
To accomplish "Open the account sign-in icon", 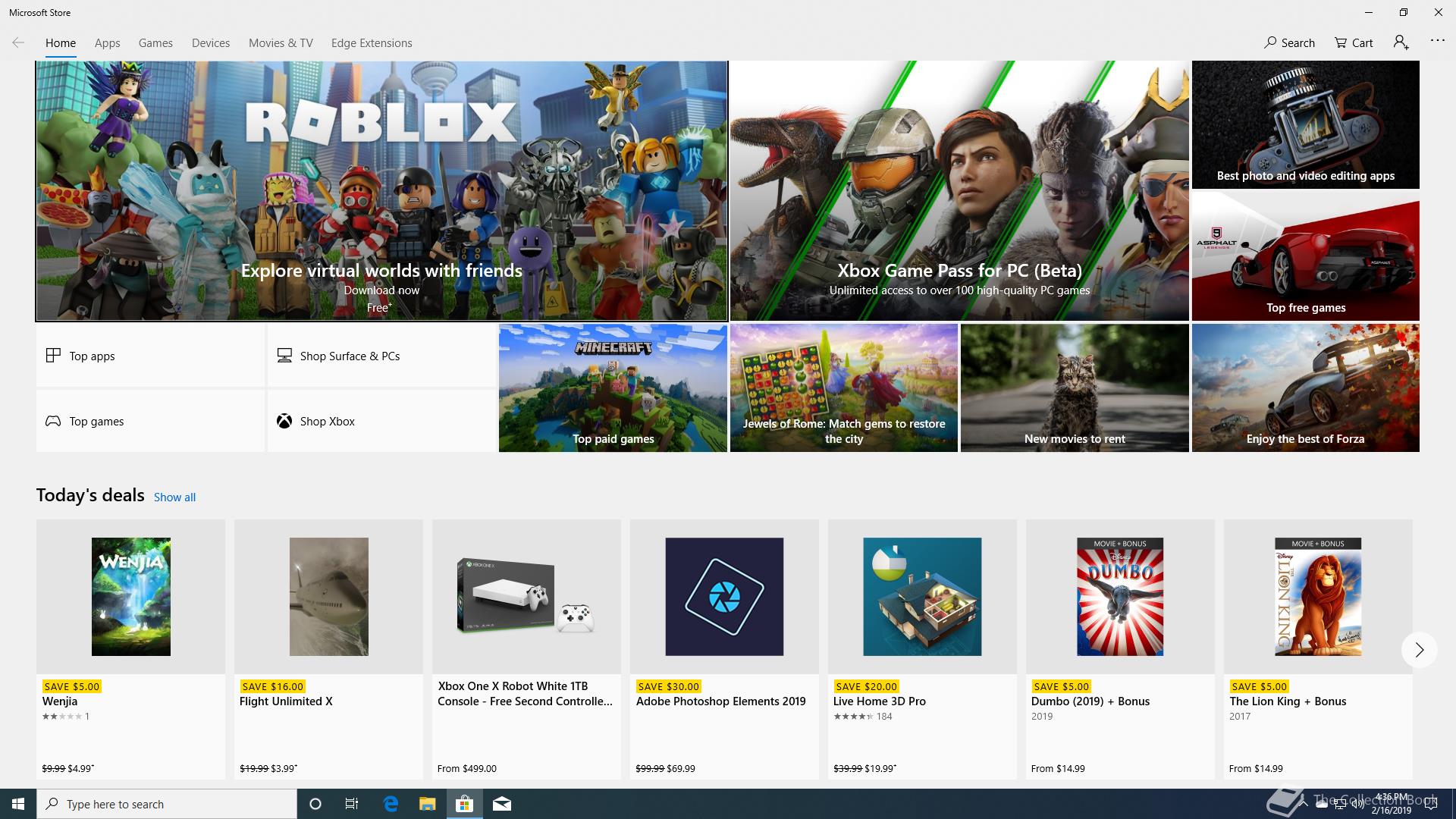I will tap(1401, 42).
